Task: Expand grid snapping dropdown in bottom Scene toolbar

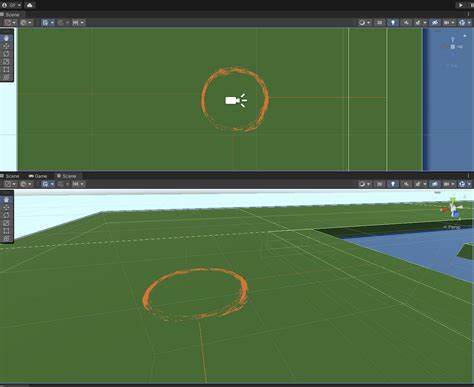Action: click(52, 184)
